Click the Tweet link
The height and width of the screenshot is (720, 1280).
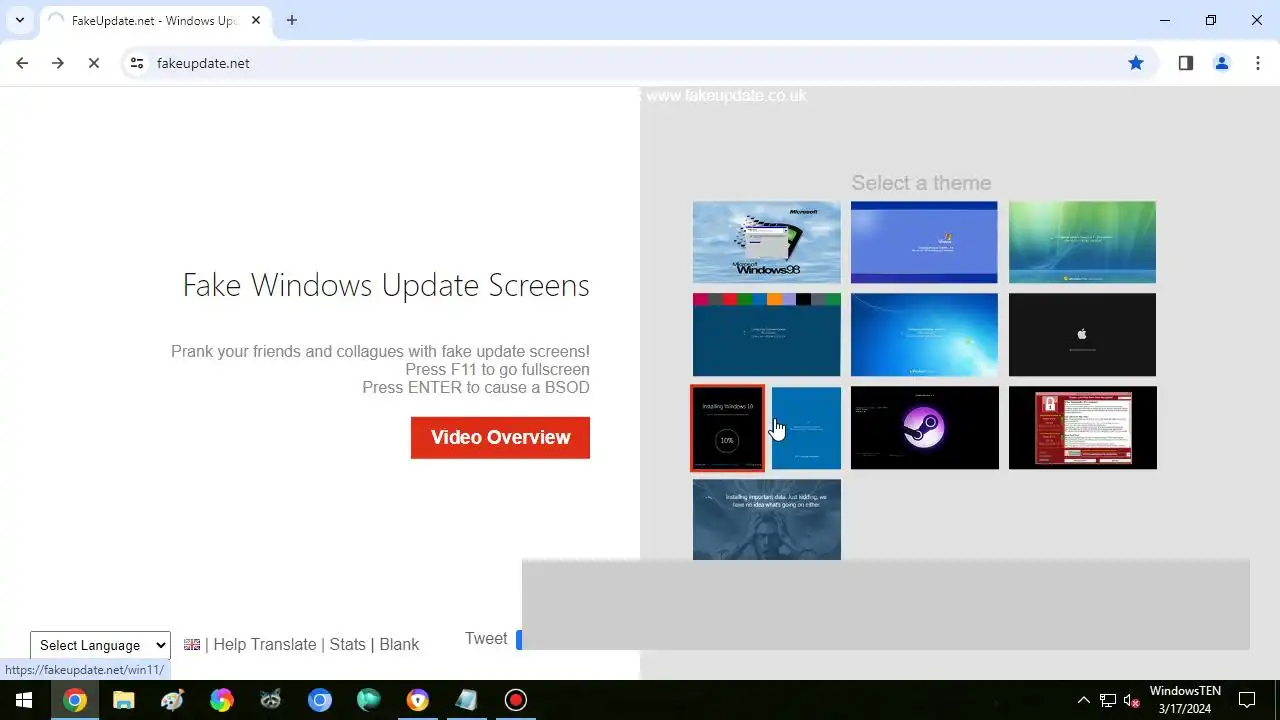coord(486,639)
